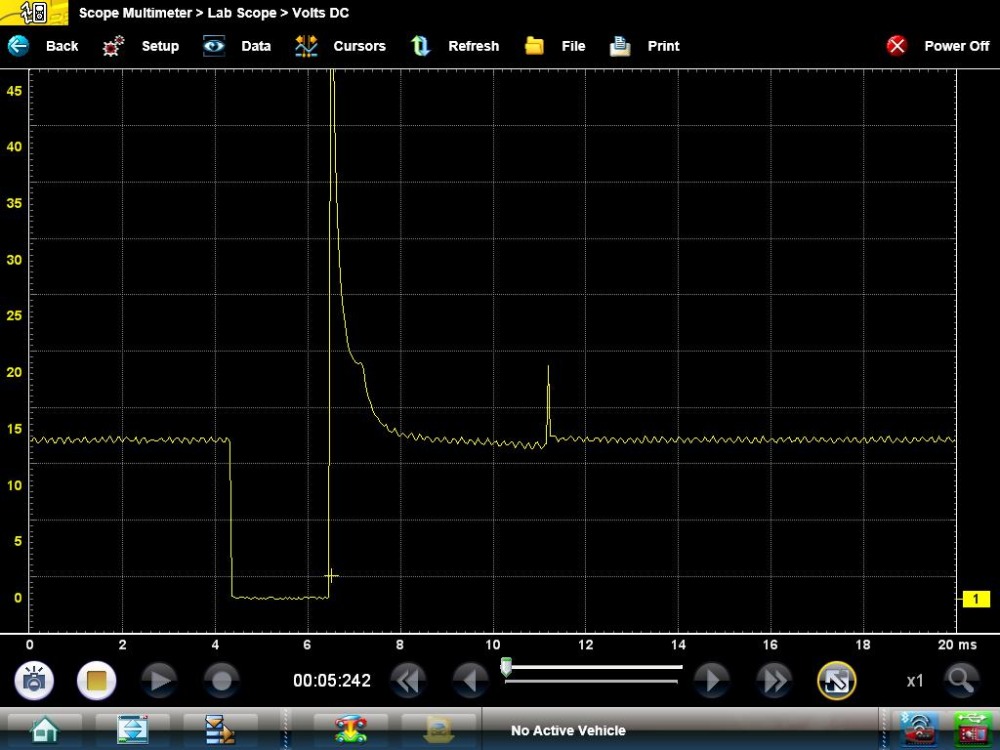1000x750 pixels.
Task: Click the Print icon
Action: coord(620,46)
